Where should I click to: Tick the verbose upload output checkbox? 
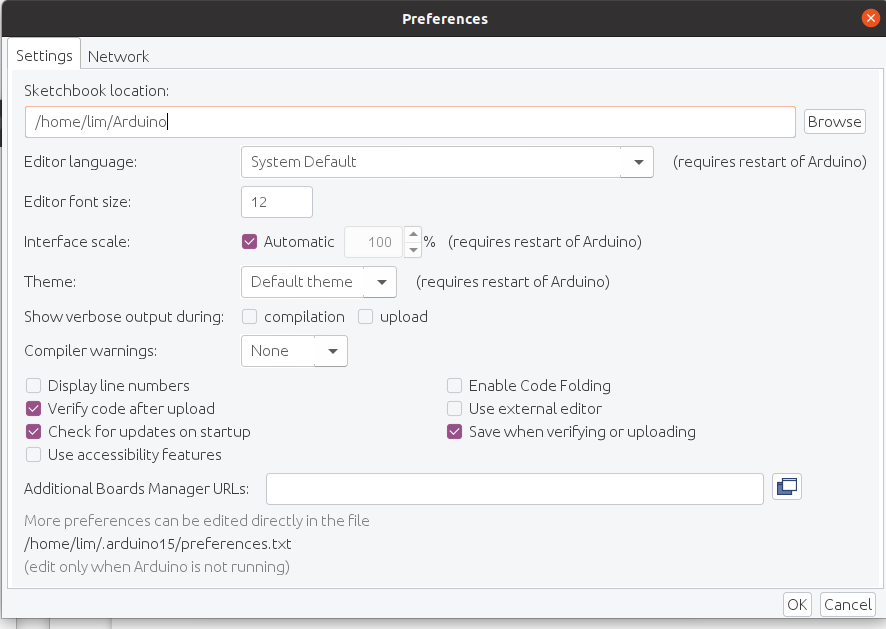point(365,317)
